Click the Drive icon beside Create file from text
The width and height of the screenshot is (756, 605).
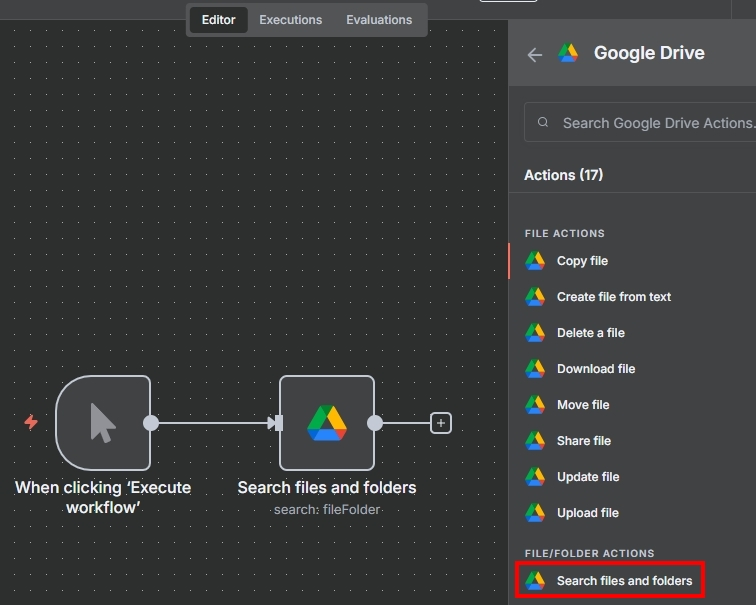pos(535,297)
